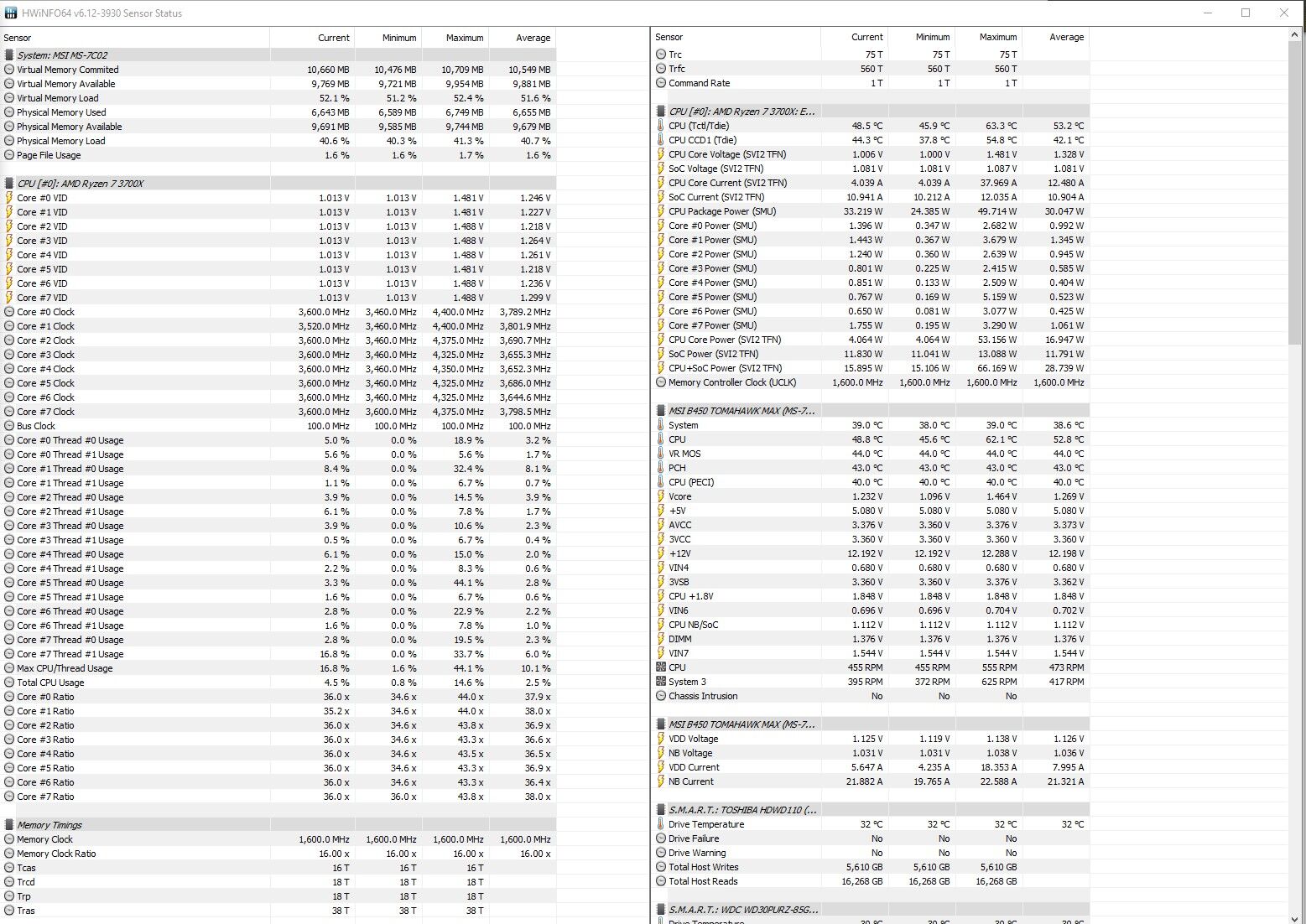Select the CPU (PECI) row label
1306x924 pixels.
tap(691, 482)
